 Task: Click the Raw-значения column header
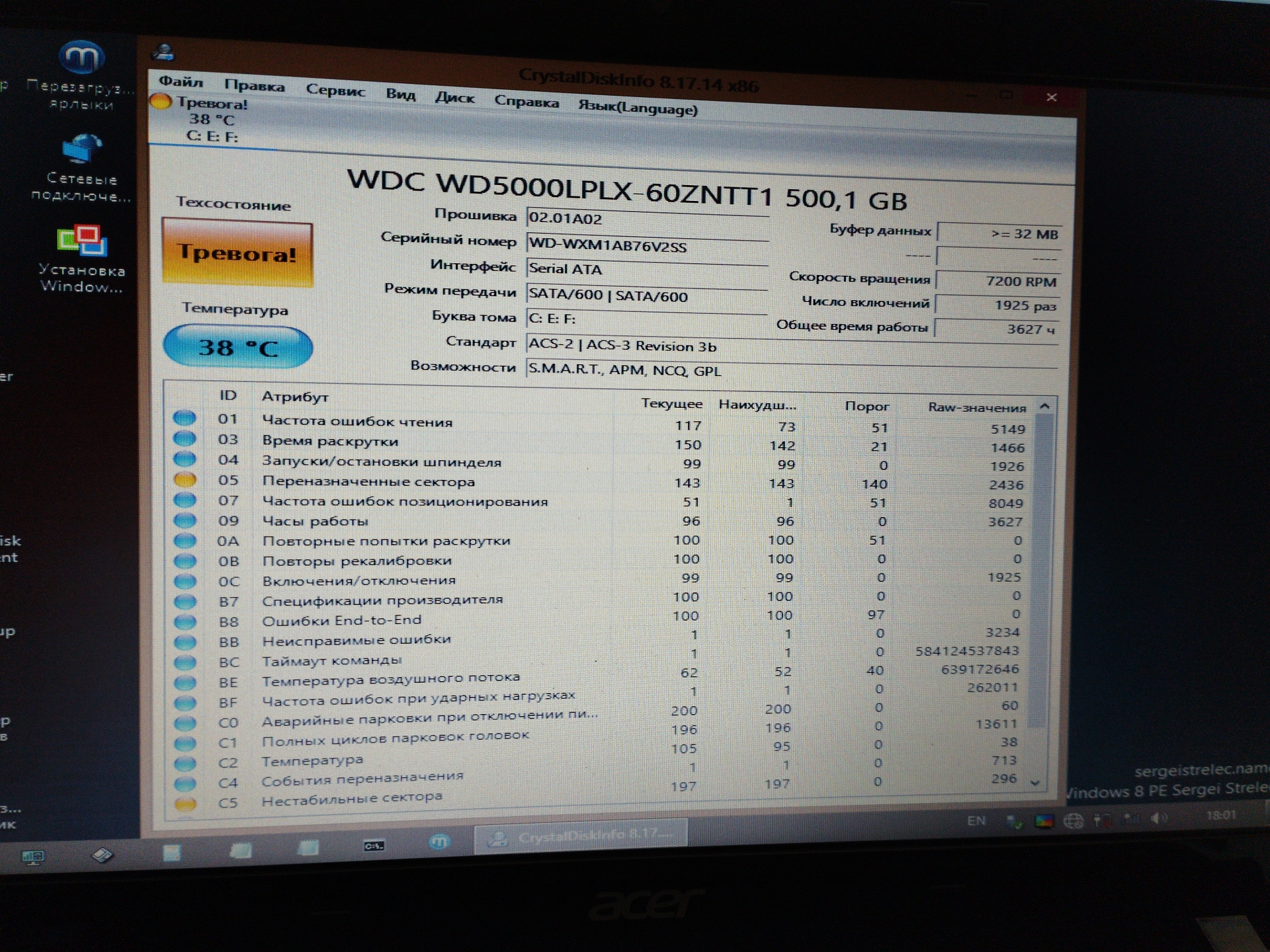point(977,408)
